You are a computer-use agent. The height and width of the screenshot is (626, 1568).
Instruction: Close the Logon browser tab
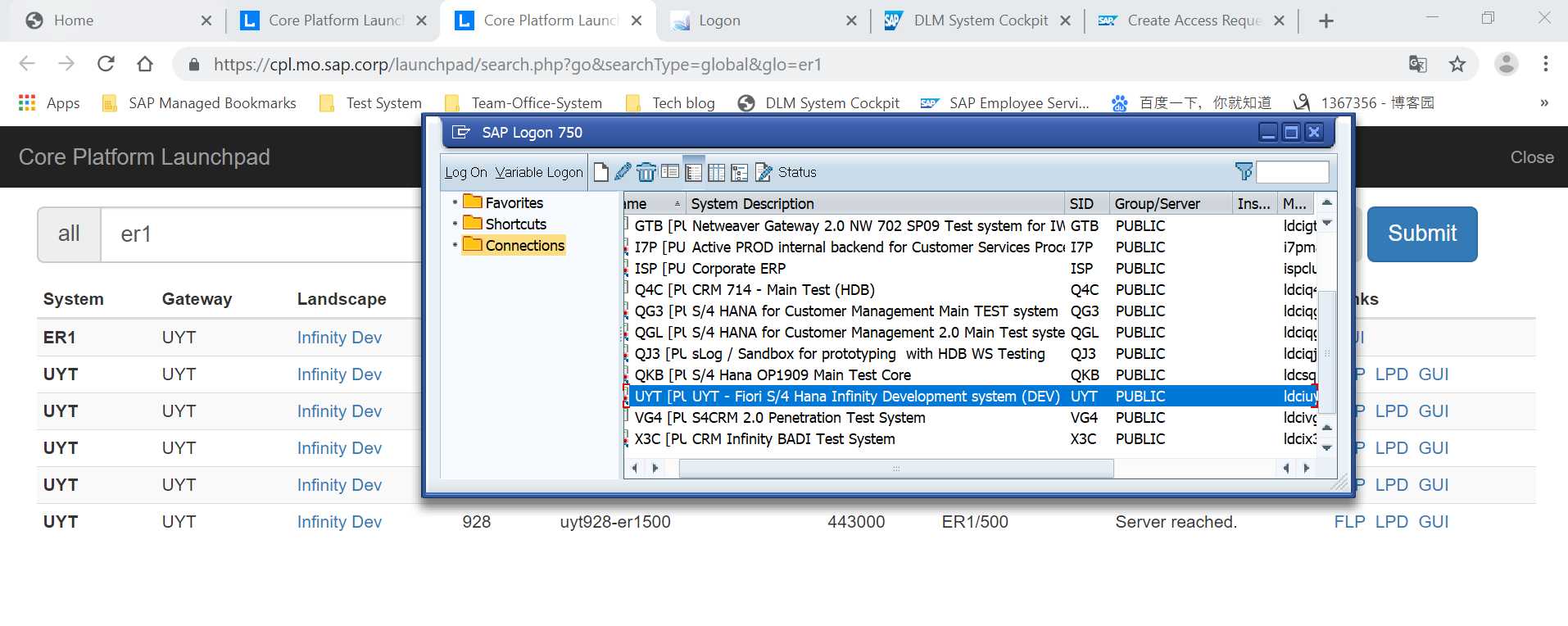[852, 20]
